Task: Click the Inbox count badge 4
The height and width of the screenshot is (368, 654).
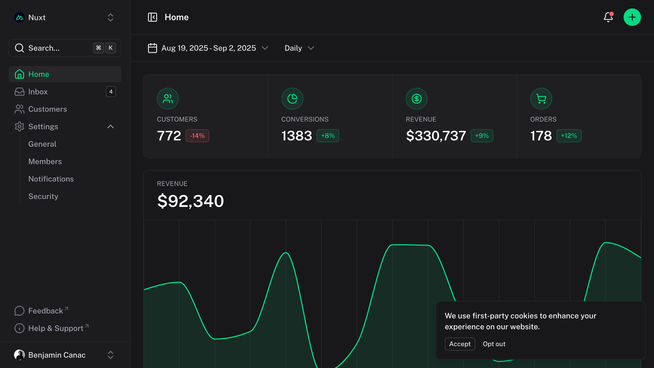Action: [x=111, y=92]
